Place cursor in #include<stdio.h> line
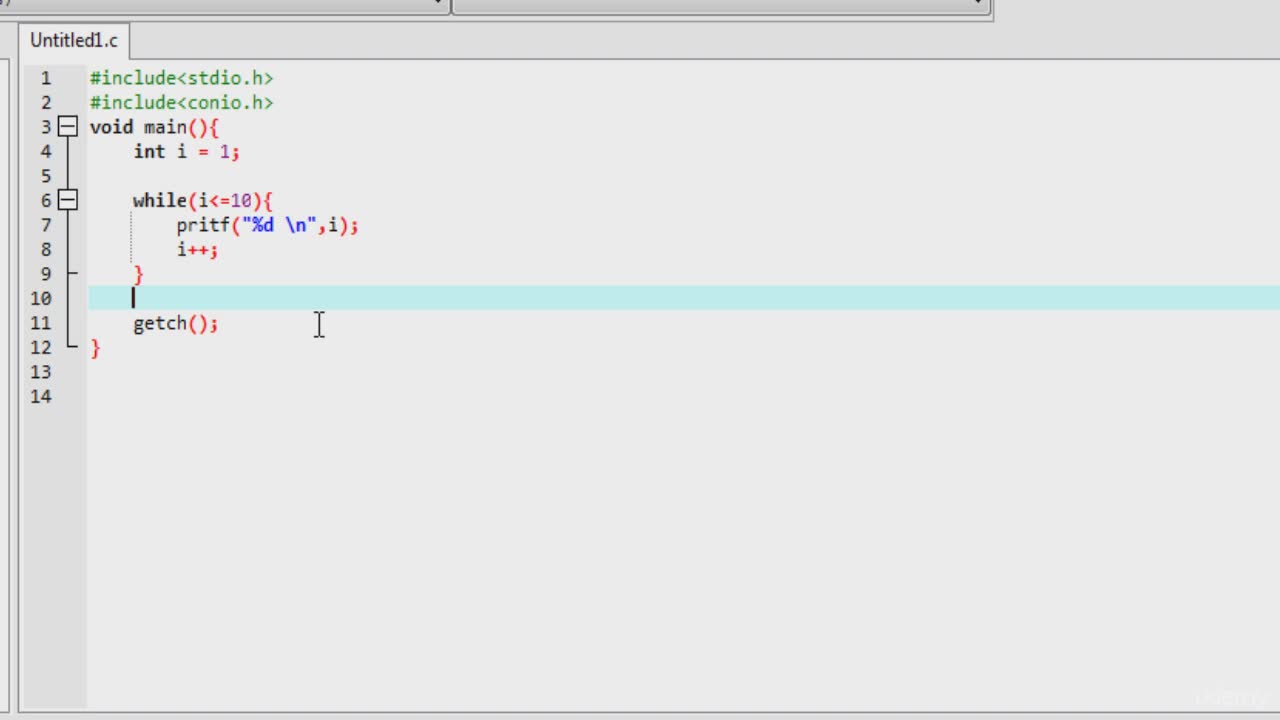Image resolution: width=1280 pixels, height=720 pixels. [181, 78]
